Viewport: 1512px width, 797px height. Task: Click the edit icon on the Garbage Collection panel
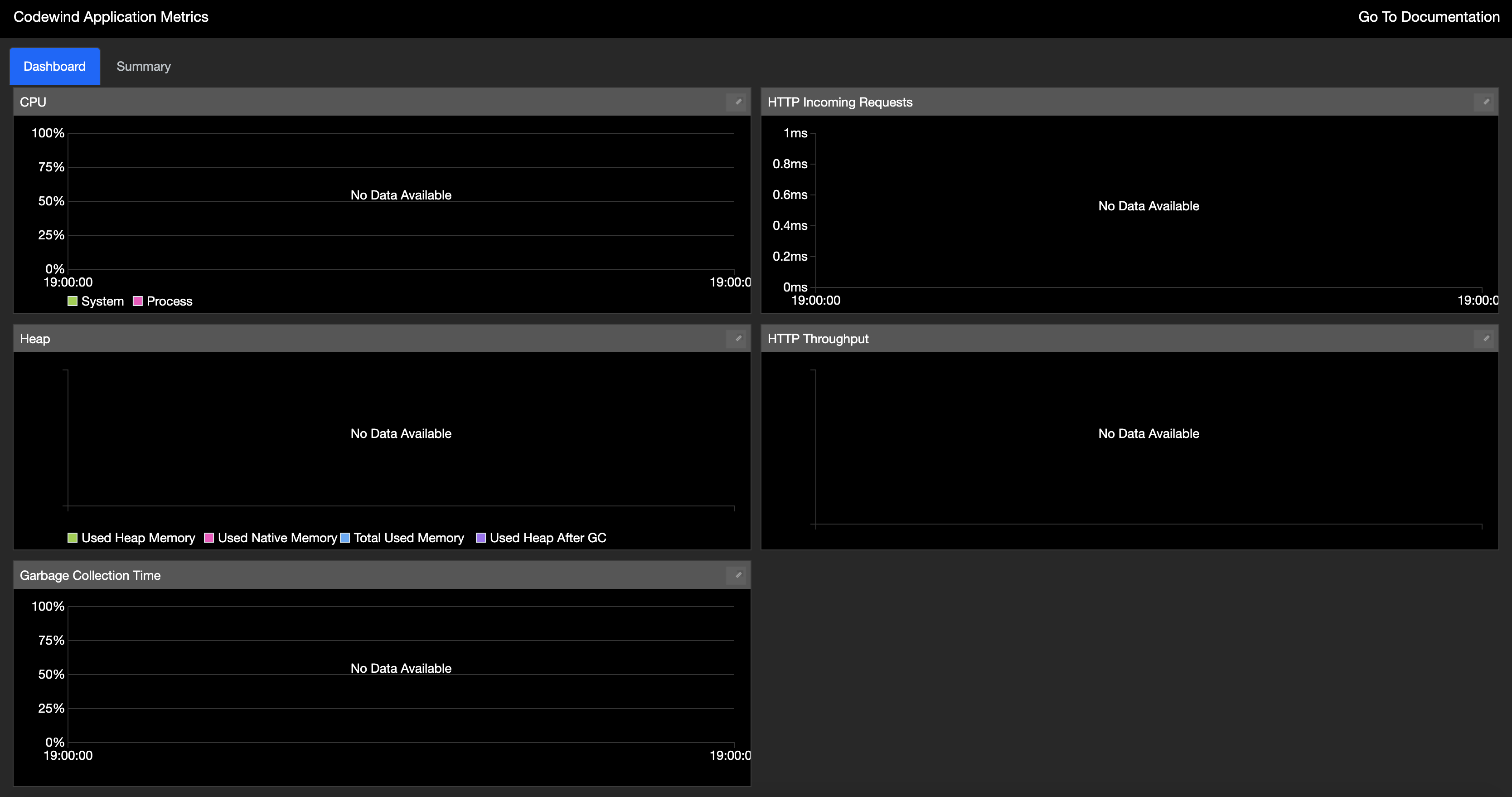(737, 575)
